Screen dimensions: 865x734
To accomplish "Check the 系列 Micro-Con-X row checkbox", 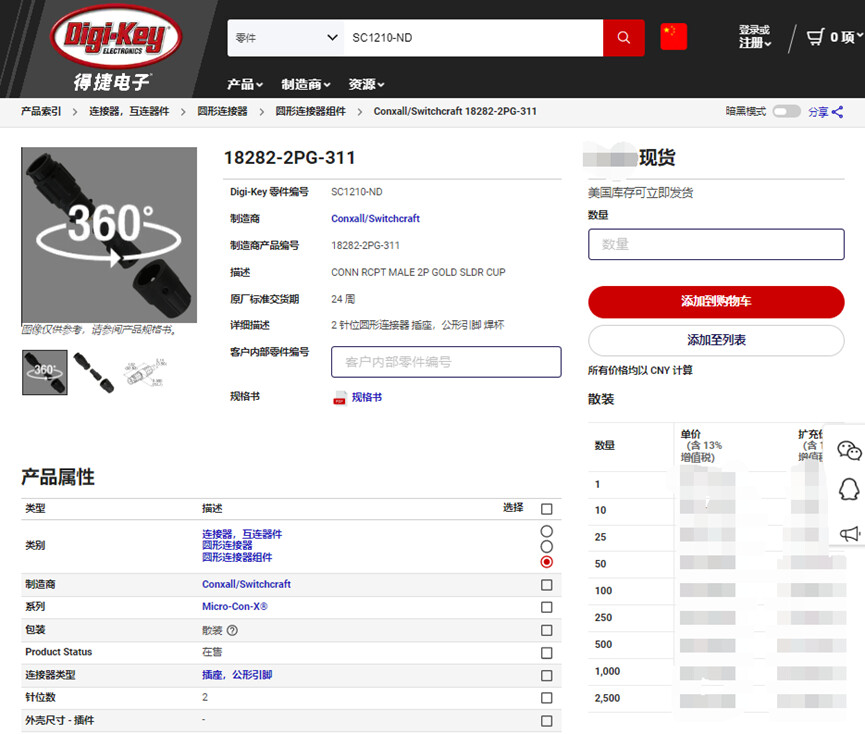I will [547, 607].
